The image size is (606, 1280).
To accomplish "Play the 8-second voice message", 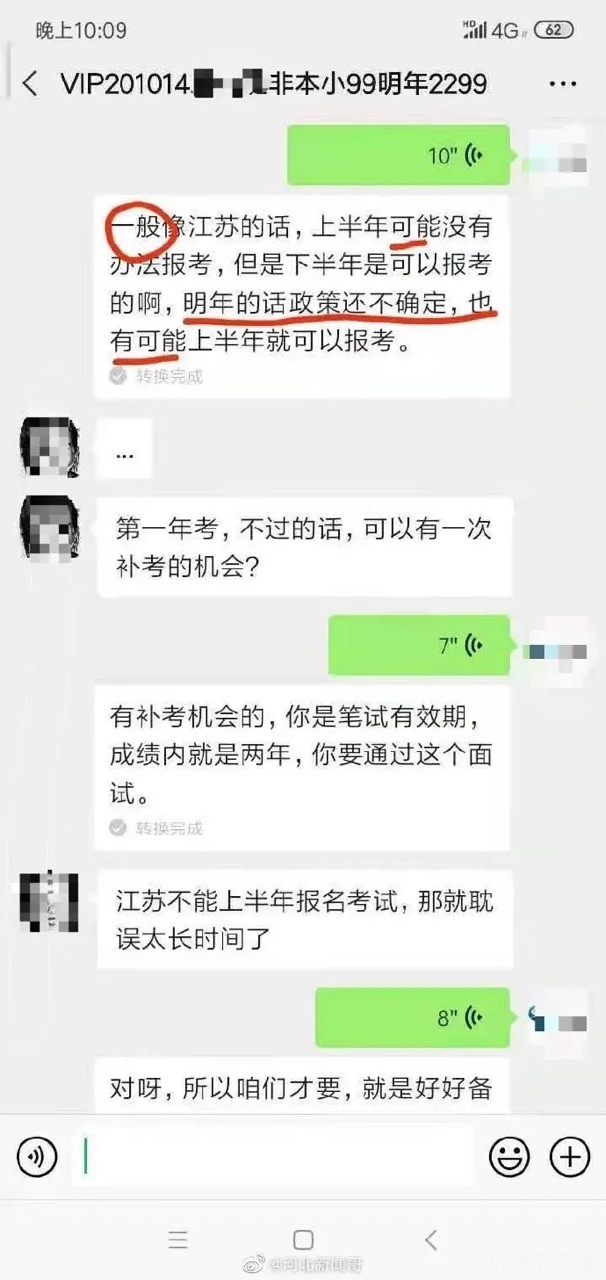I will coord(412,1018).
